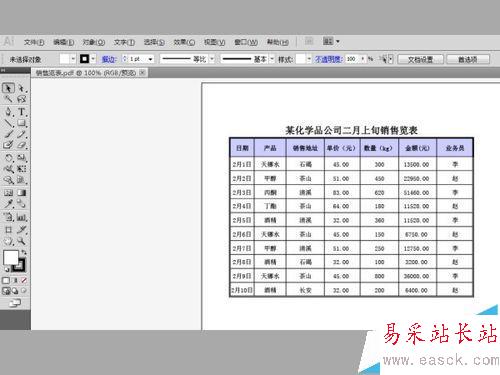Select the Mesh tool
The width and height of the screenshot is (500, 375).
tap(8, 193)
